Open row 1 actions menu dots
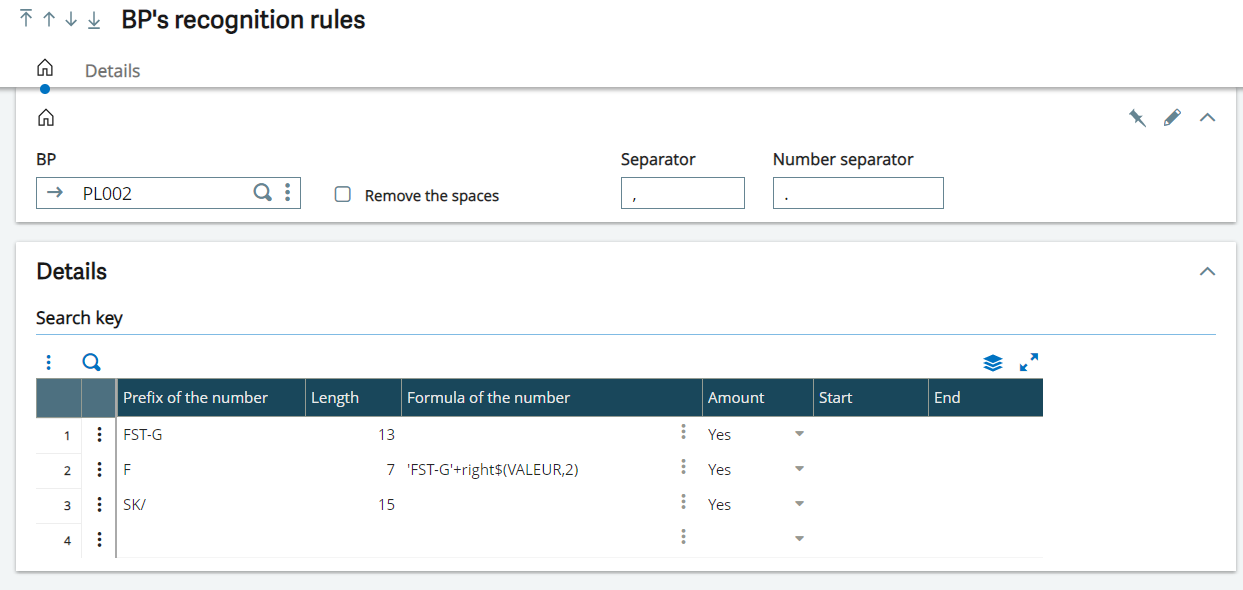The image size is (1243, 590). point(99,435)
